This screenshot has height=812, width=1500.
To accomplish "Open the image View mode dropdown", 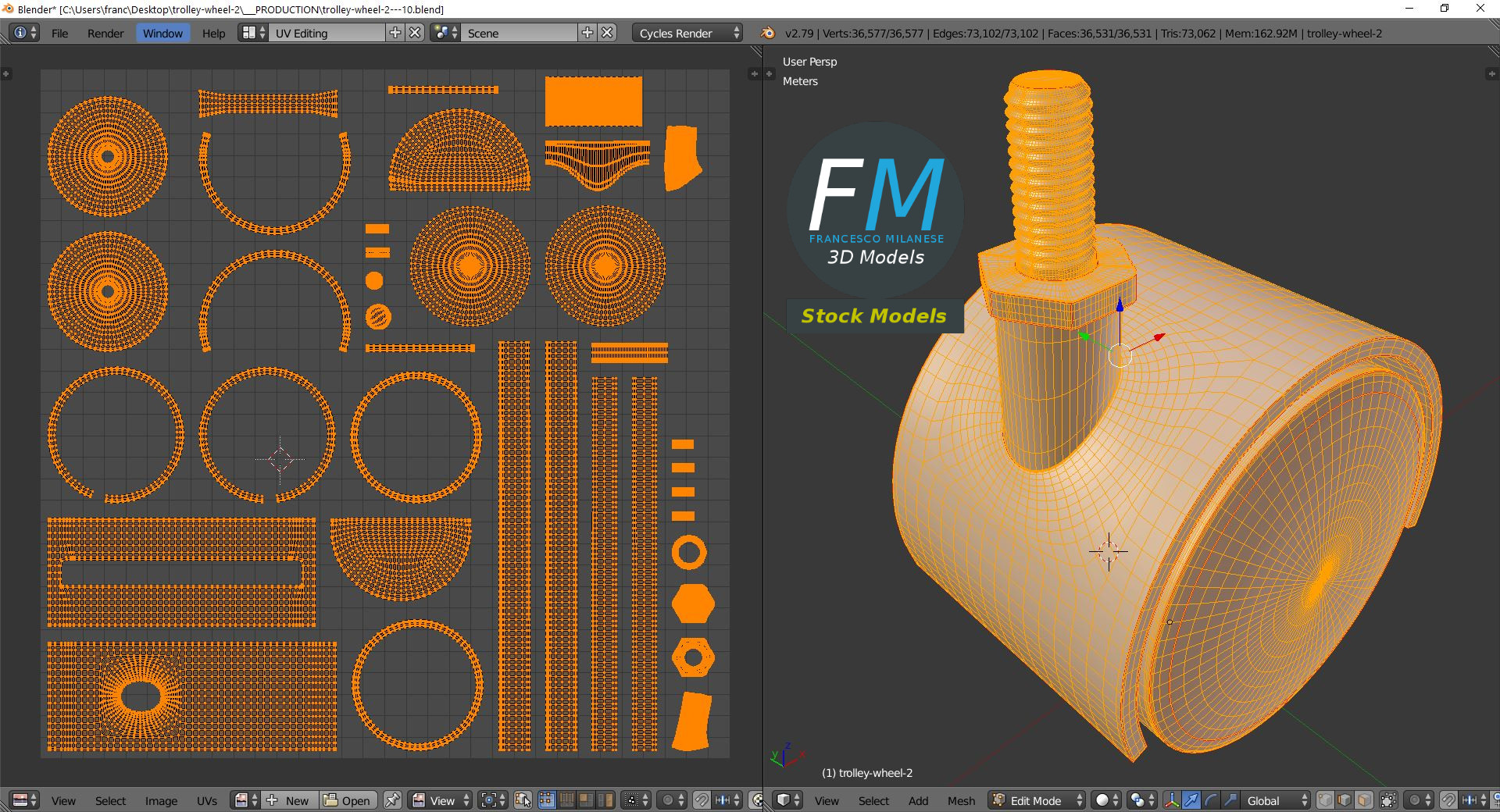I will (x=441, y=800).
